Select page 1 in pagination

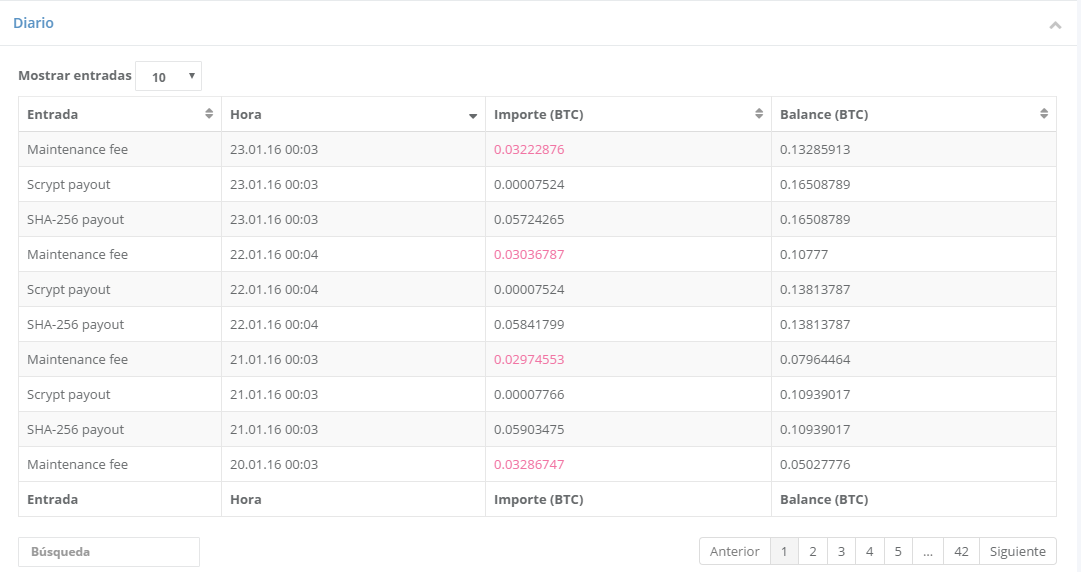click(784, 551)
